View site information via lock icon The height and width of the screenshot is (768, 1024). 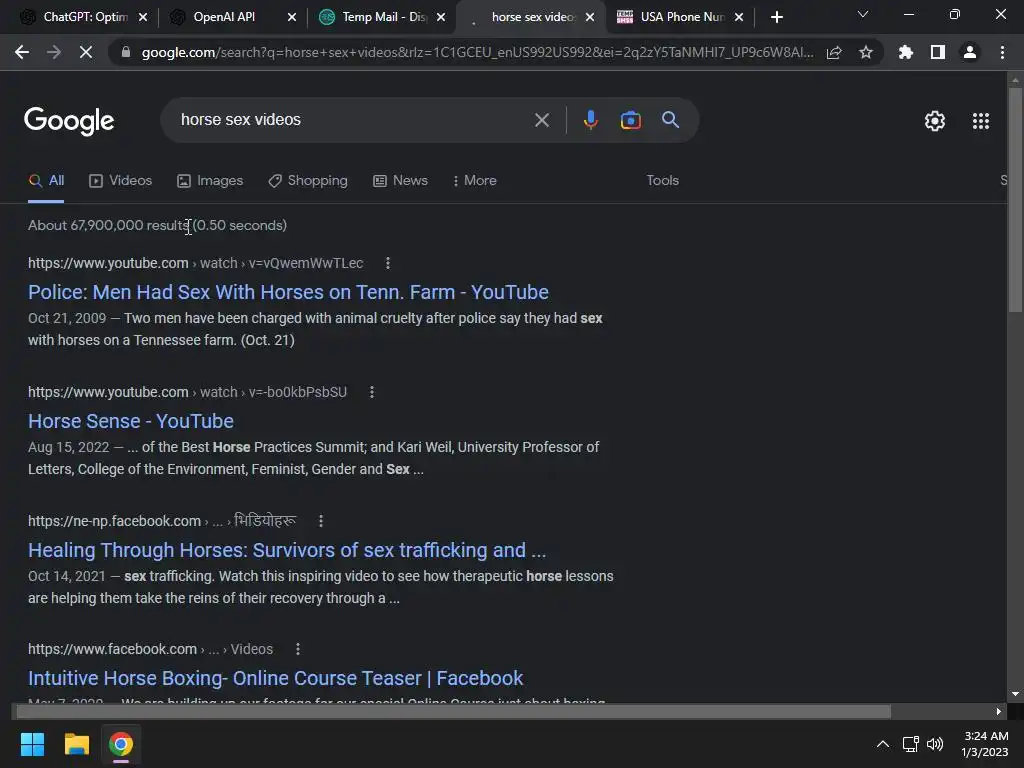point(125,52)
